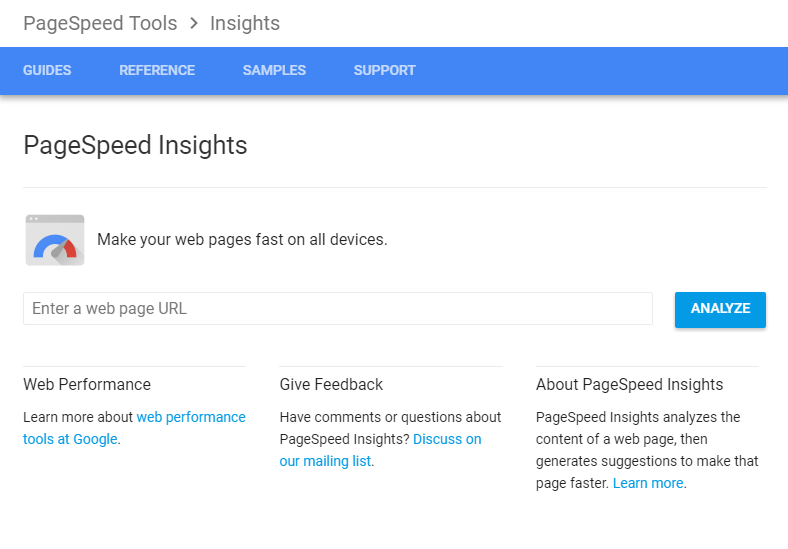Screen dimensions: 788x549
Task: Open the GUIDES tab
Action: click(47, 70)
